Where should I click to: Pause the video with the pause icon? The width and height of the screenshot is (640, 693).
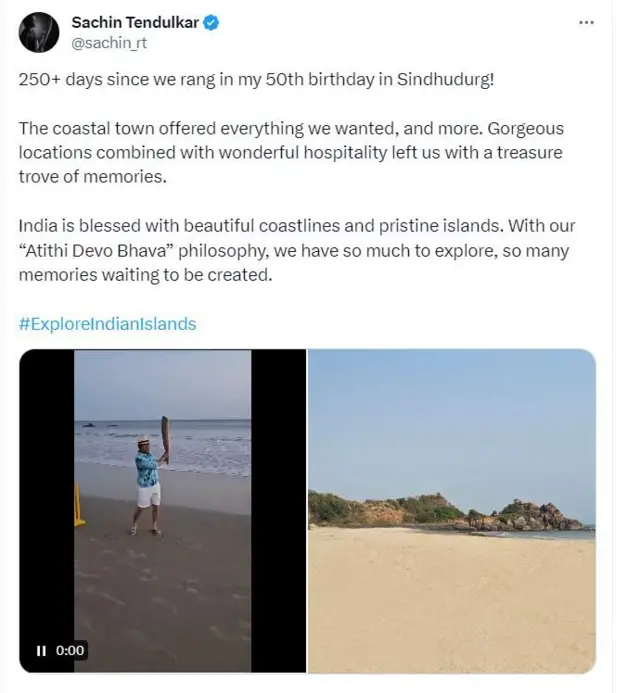[41, 650]
